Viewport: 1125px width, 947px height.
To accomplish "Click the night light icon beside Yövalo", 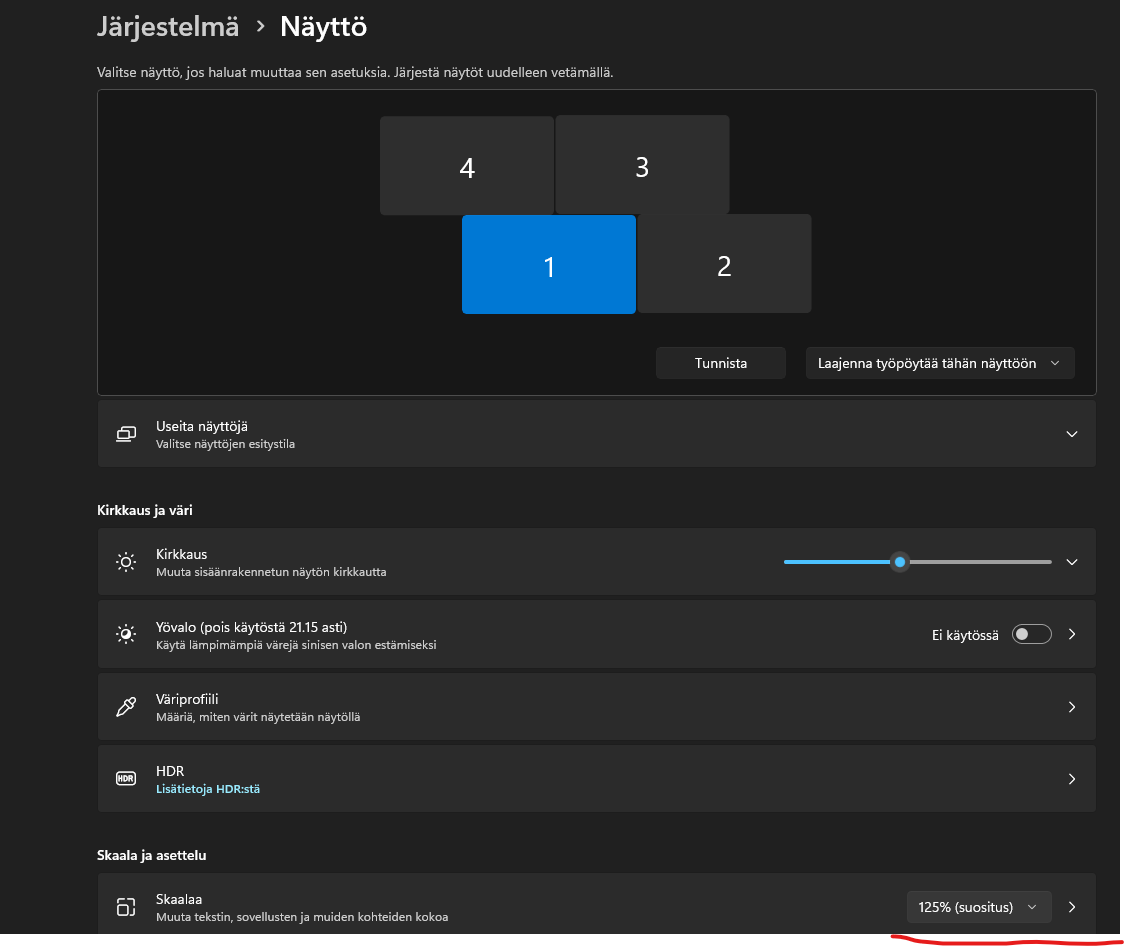I will [126, 634].
